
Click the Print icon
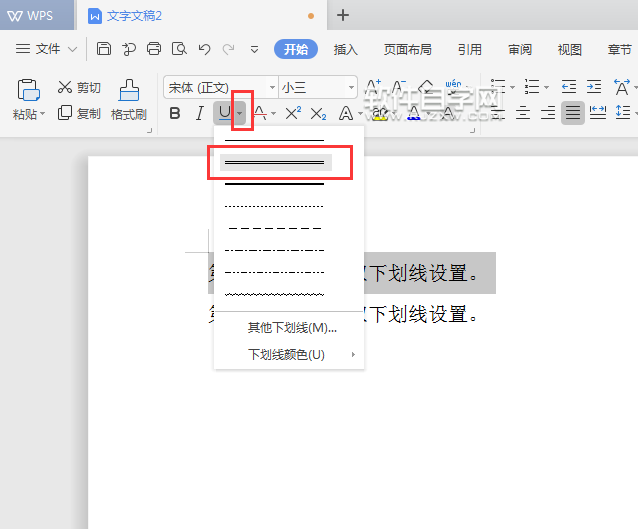click(x=154, y=49)
